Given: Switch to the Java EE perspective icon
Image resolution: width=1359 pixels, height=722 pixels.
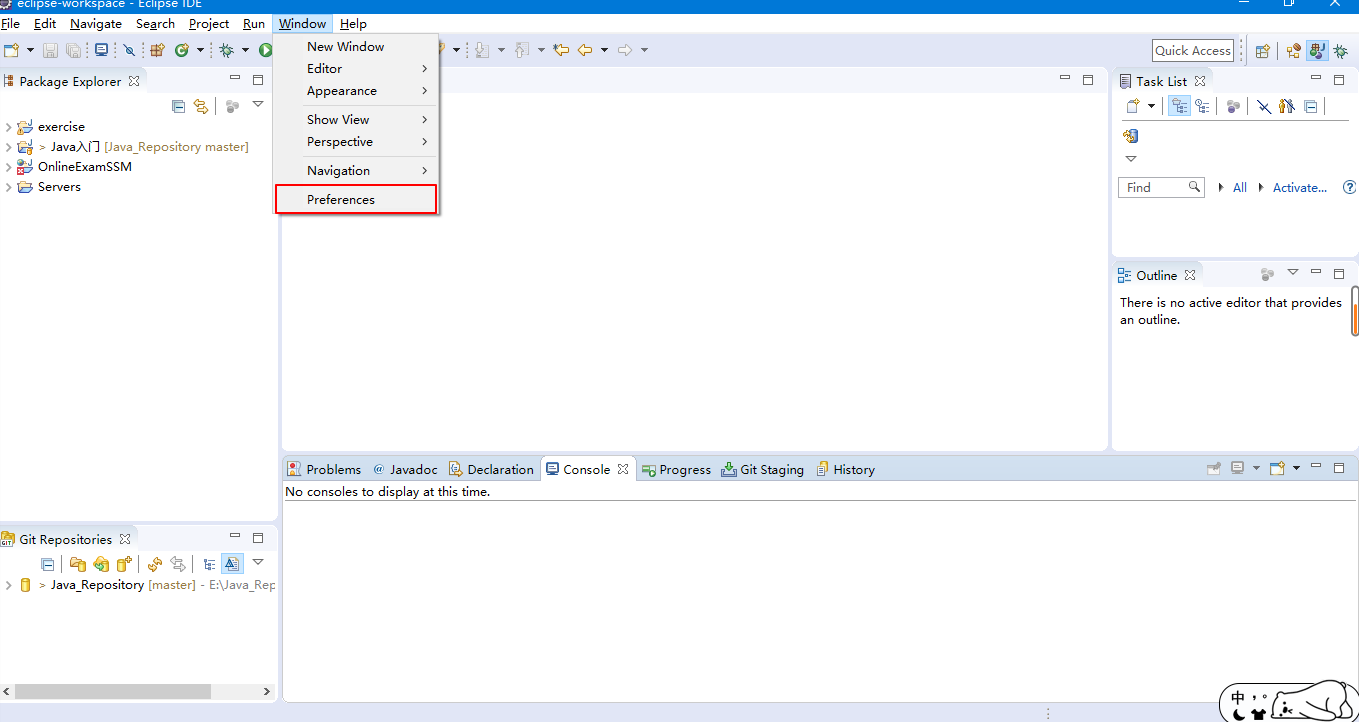Looking at the screenshot, I should point(1294,51).
